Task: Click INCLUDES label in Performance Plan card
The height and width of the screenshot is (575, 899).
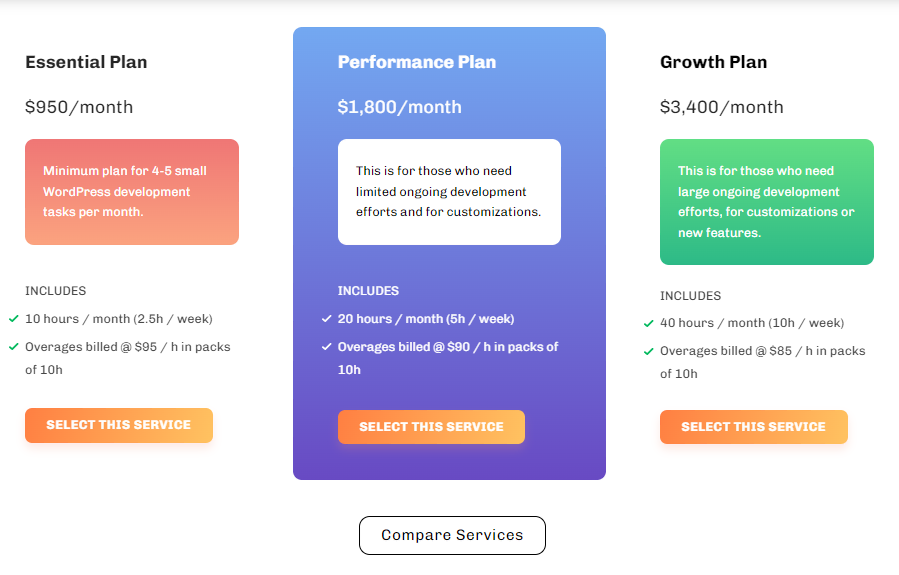Action: point(368,291)
